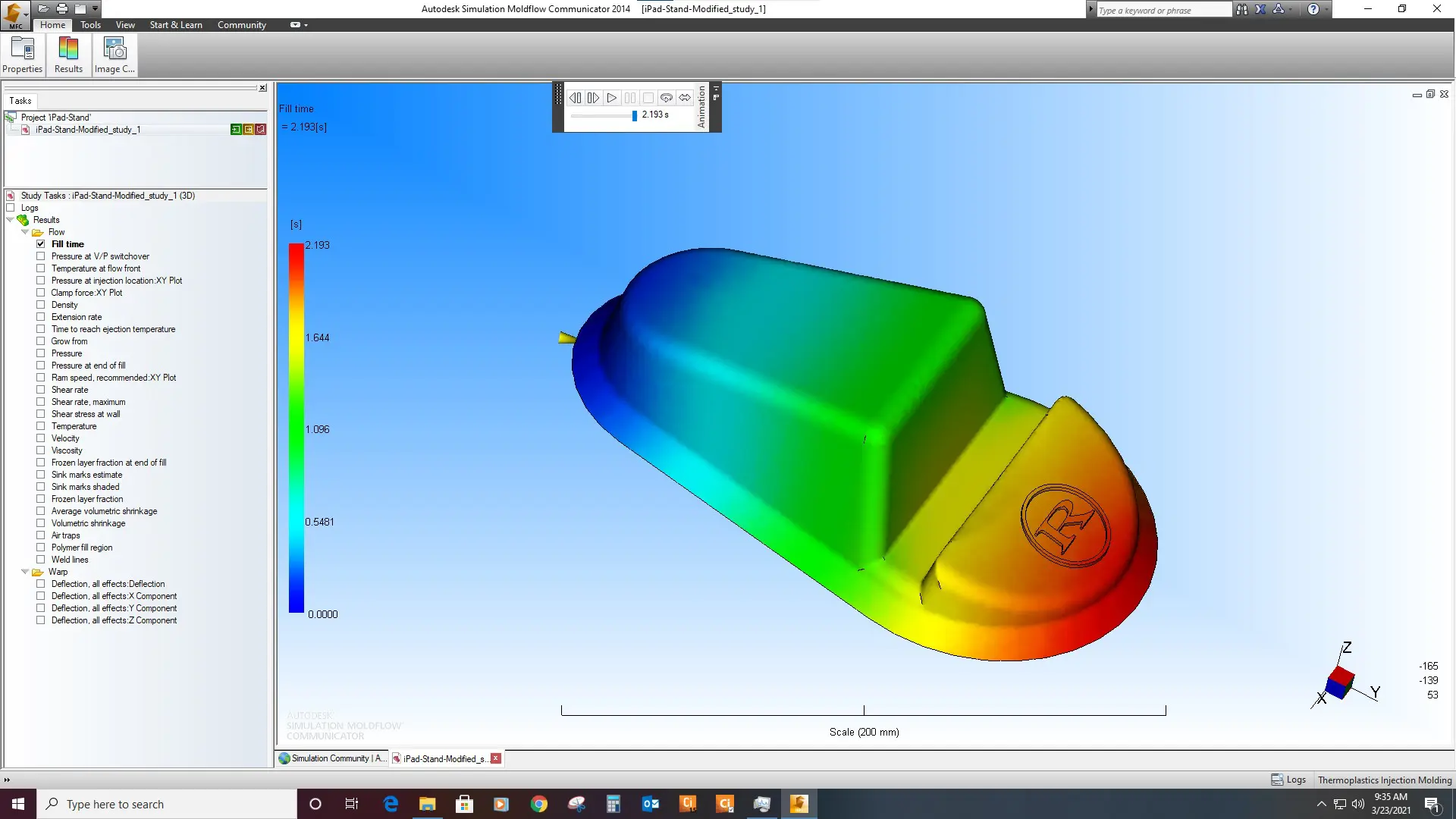The height and width of the screenshot is (819, 1456).
Task: Enable the Pressure at V/P switchover result
Action: tap(41, 256)
